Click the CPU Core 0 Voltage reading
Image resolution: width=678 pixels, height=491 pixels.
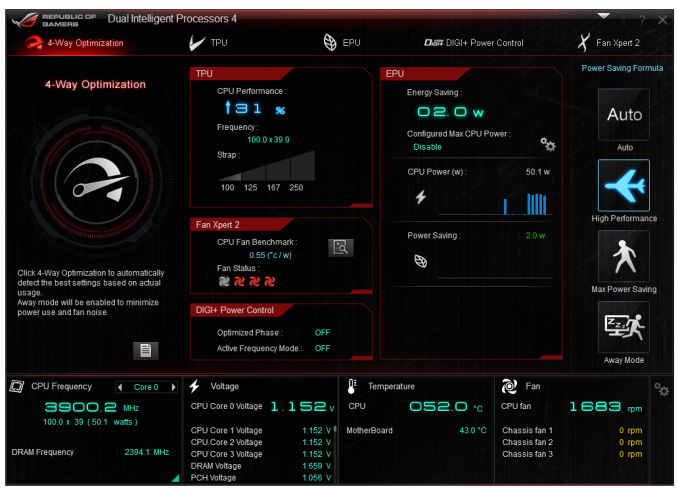tap(302, 406)
